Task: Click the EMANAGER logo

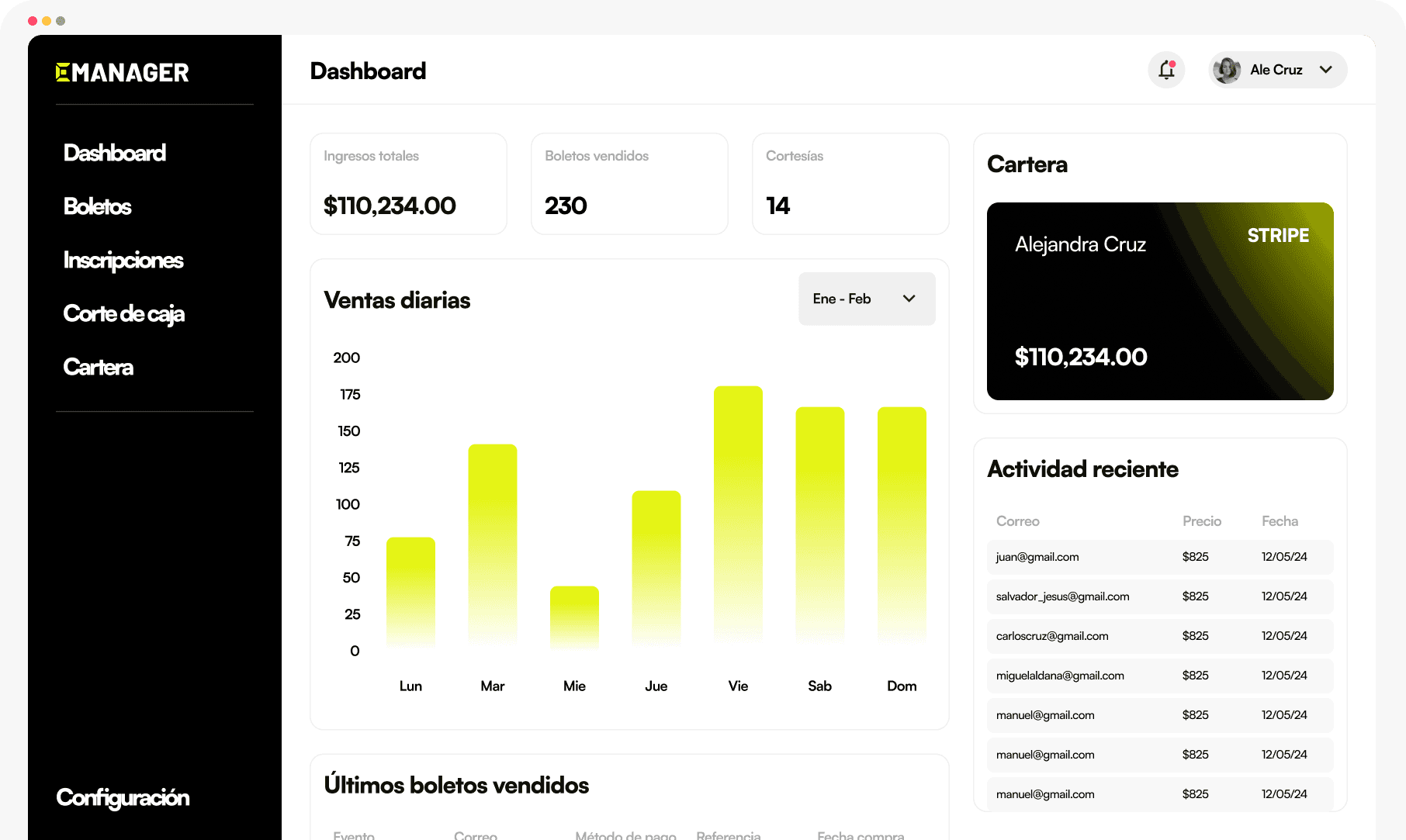Action: (122, 71)
